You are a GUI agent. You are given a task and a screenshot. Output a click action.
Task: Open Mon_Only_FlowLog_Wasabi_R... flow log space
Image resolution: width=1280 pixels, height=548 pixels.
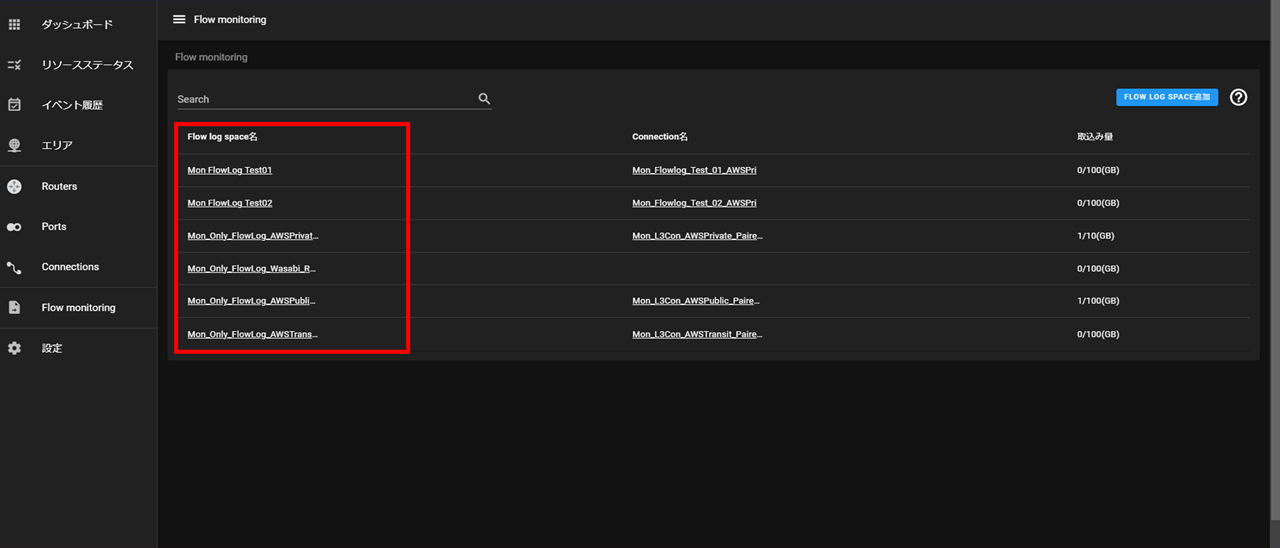coord(252,269)
